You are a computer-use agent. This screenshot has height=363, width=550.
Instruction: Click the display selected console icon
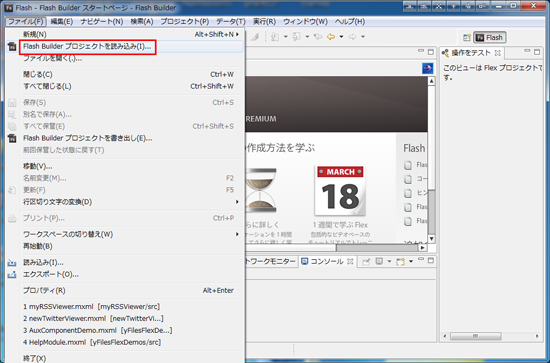tap(379, 261)
